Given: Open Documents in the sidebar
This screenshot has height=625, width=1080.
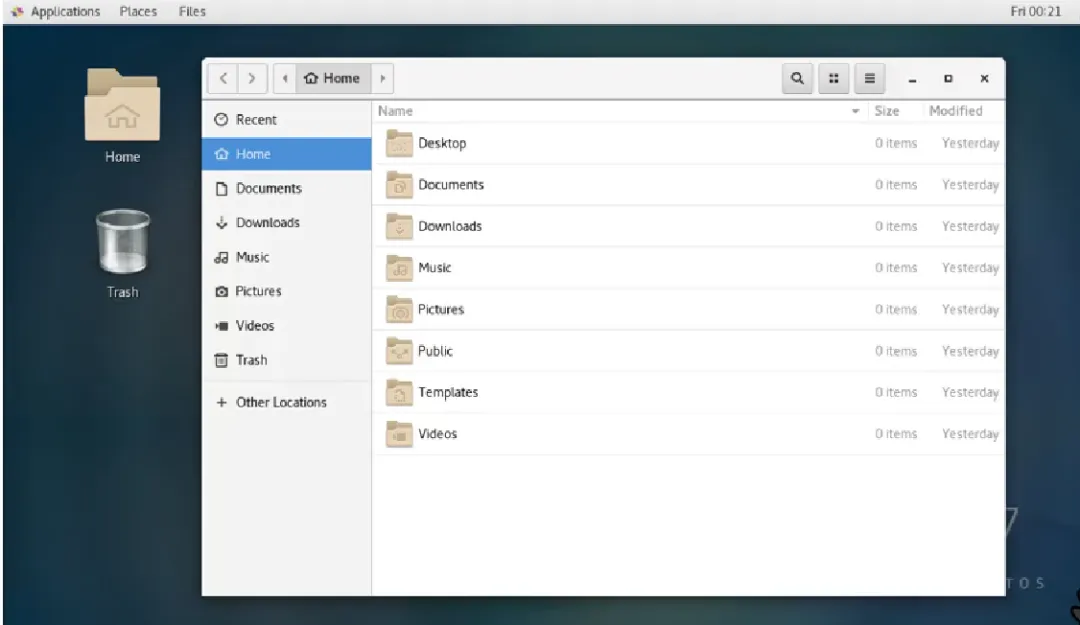Looking at the screenshot, I should (x=287, y=188).
